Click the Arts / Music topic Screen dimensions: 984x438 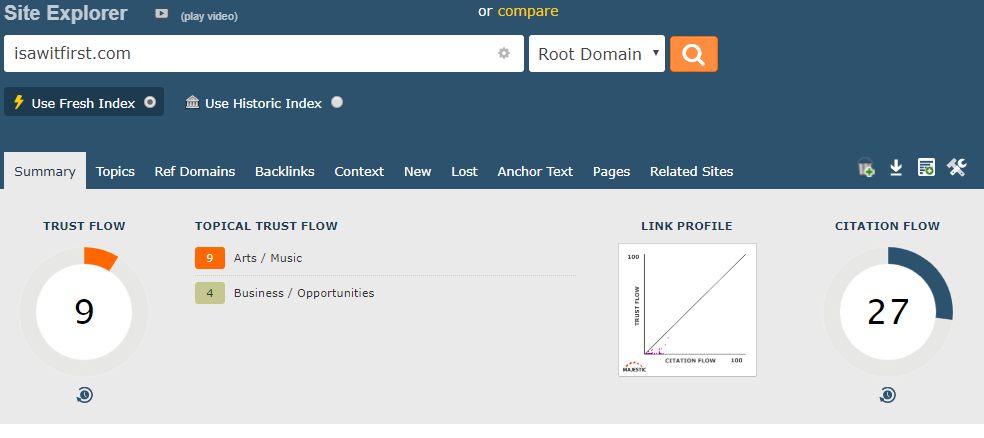tap(268, 258)
